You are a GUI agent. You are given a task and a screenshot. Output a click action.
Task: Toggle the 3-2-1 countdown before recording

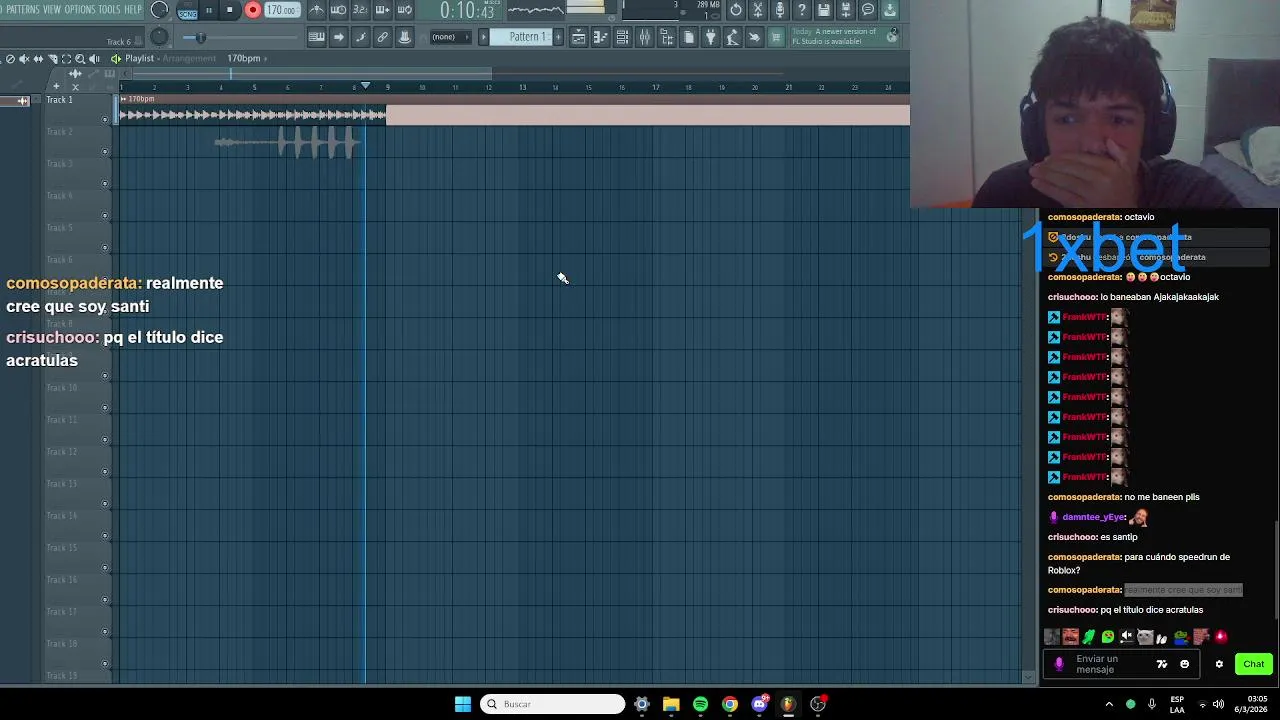click(360, 10)
